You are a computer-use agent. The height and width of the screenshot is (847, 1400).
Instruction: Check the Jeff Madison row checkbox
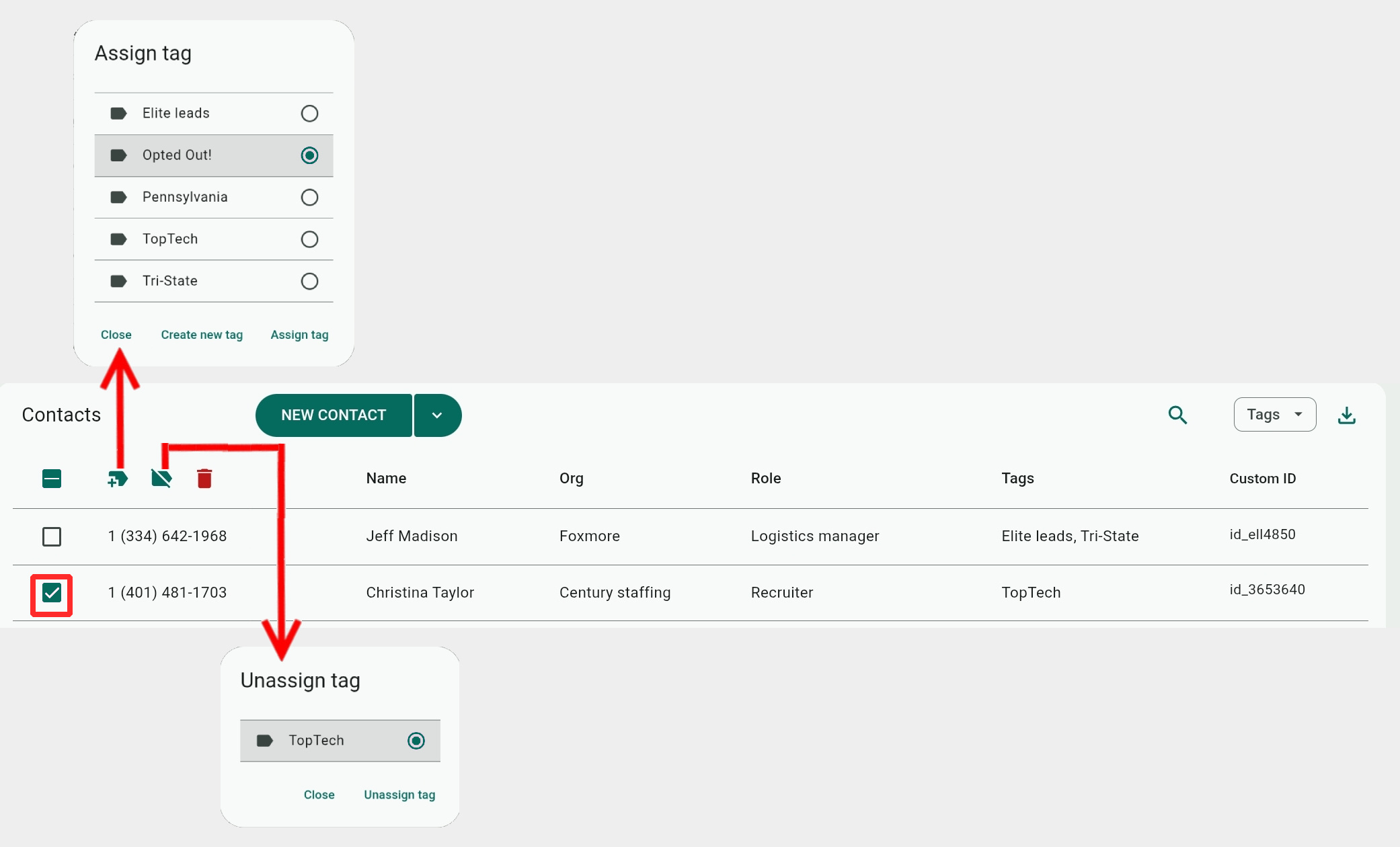52,536
